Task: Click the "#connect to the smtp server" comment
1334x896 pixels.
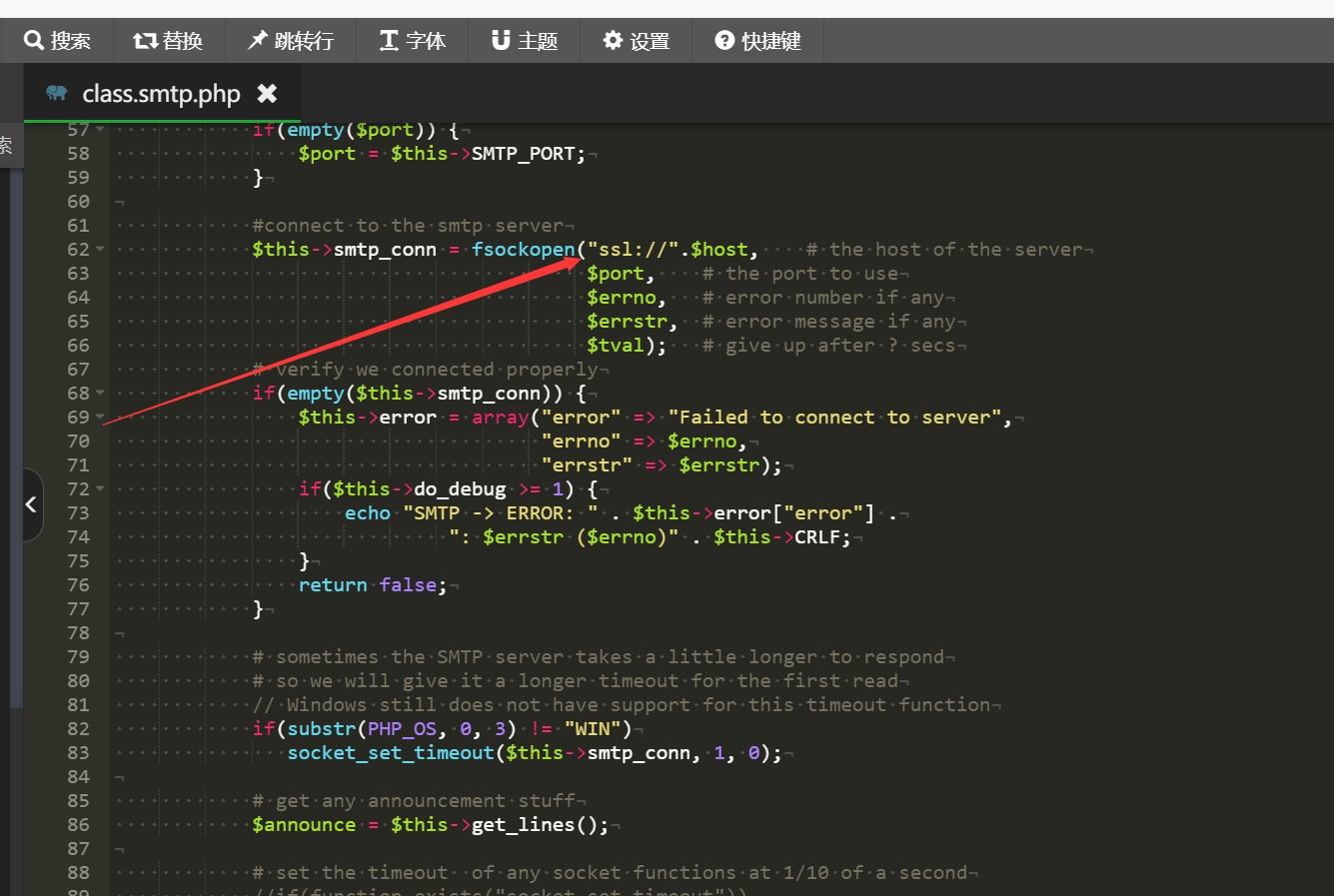Action: coord(409,226)
